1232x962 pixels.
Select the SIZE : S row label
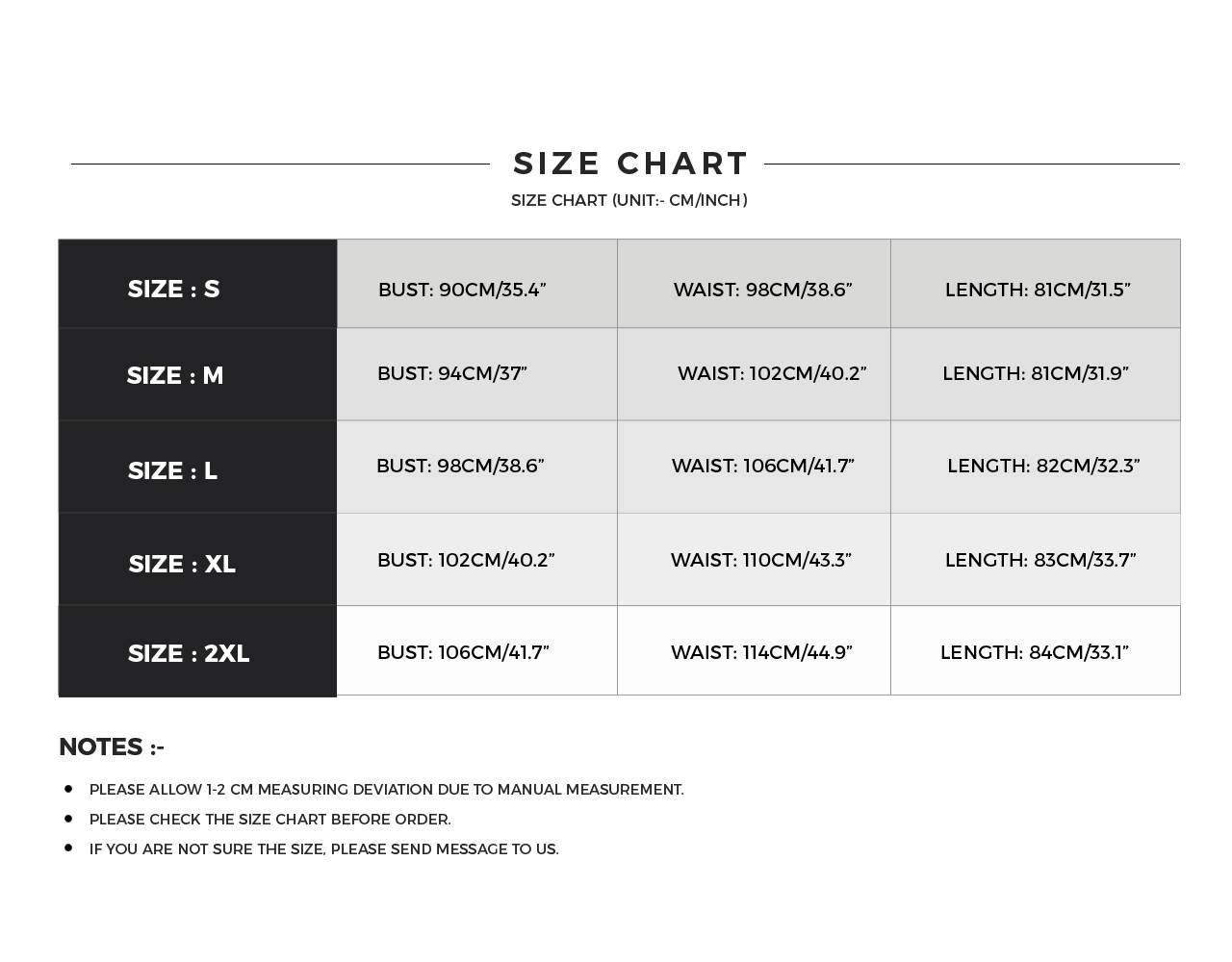(x=174, y=289)
